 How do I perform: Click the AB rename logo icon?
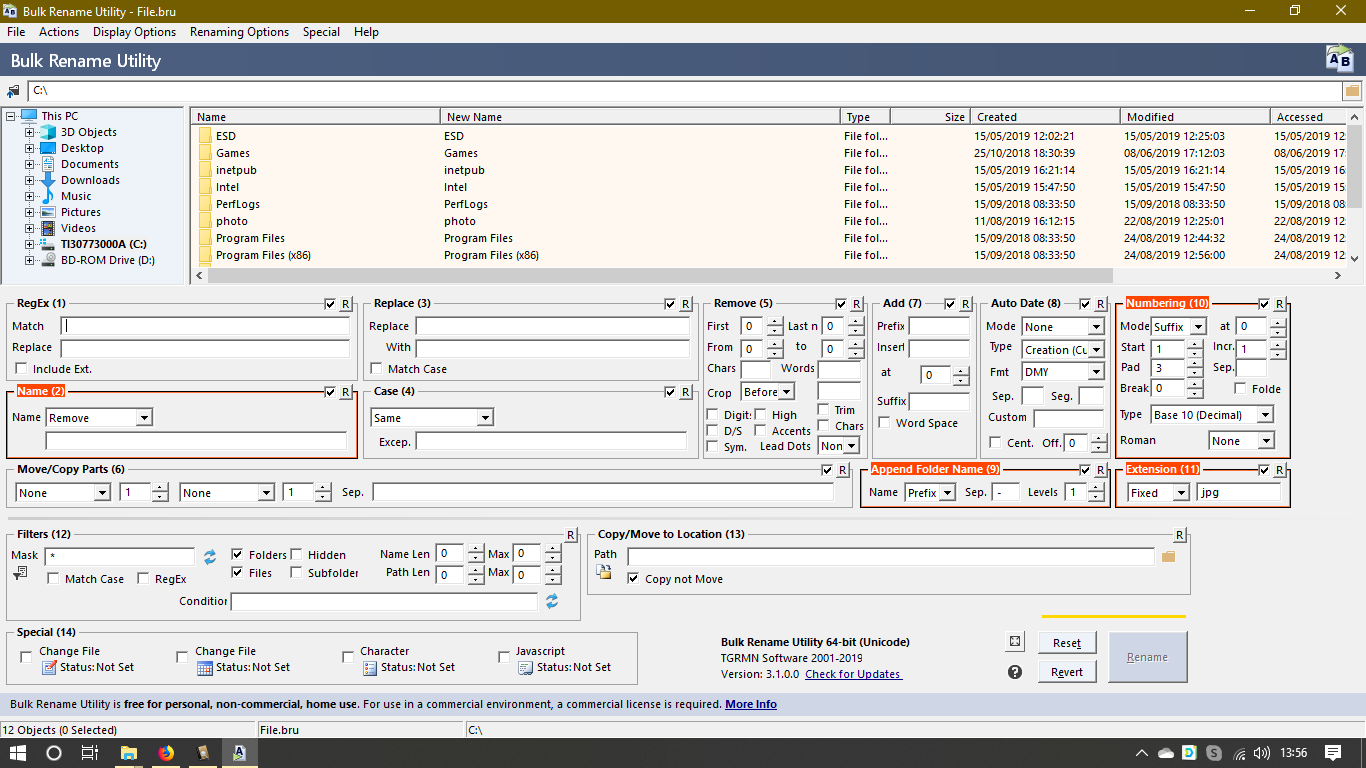pos(1339,59)
